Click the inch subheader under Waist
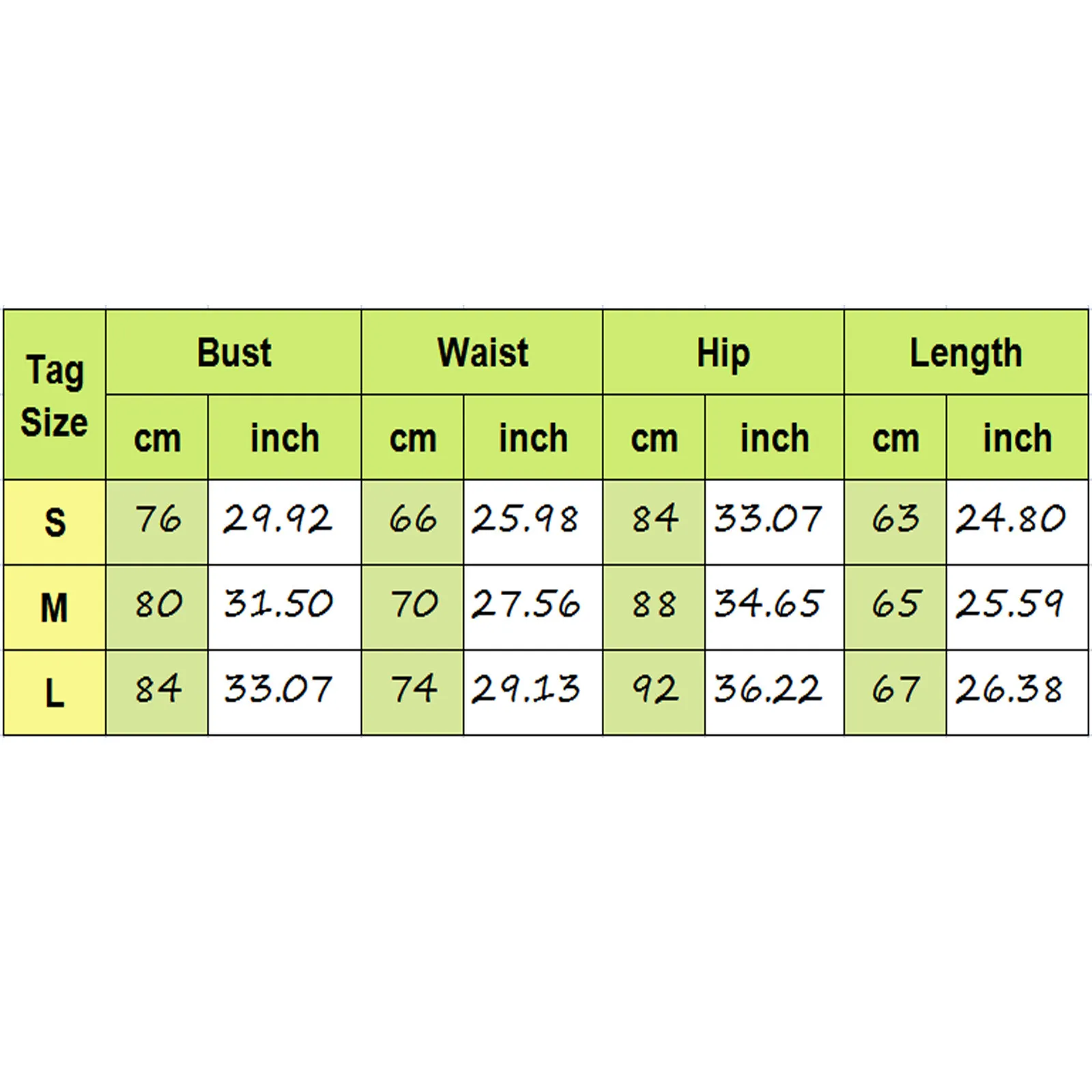The width and height of the screenshot is (1092, 1092). (533, 437)
